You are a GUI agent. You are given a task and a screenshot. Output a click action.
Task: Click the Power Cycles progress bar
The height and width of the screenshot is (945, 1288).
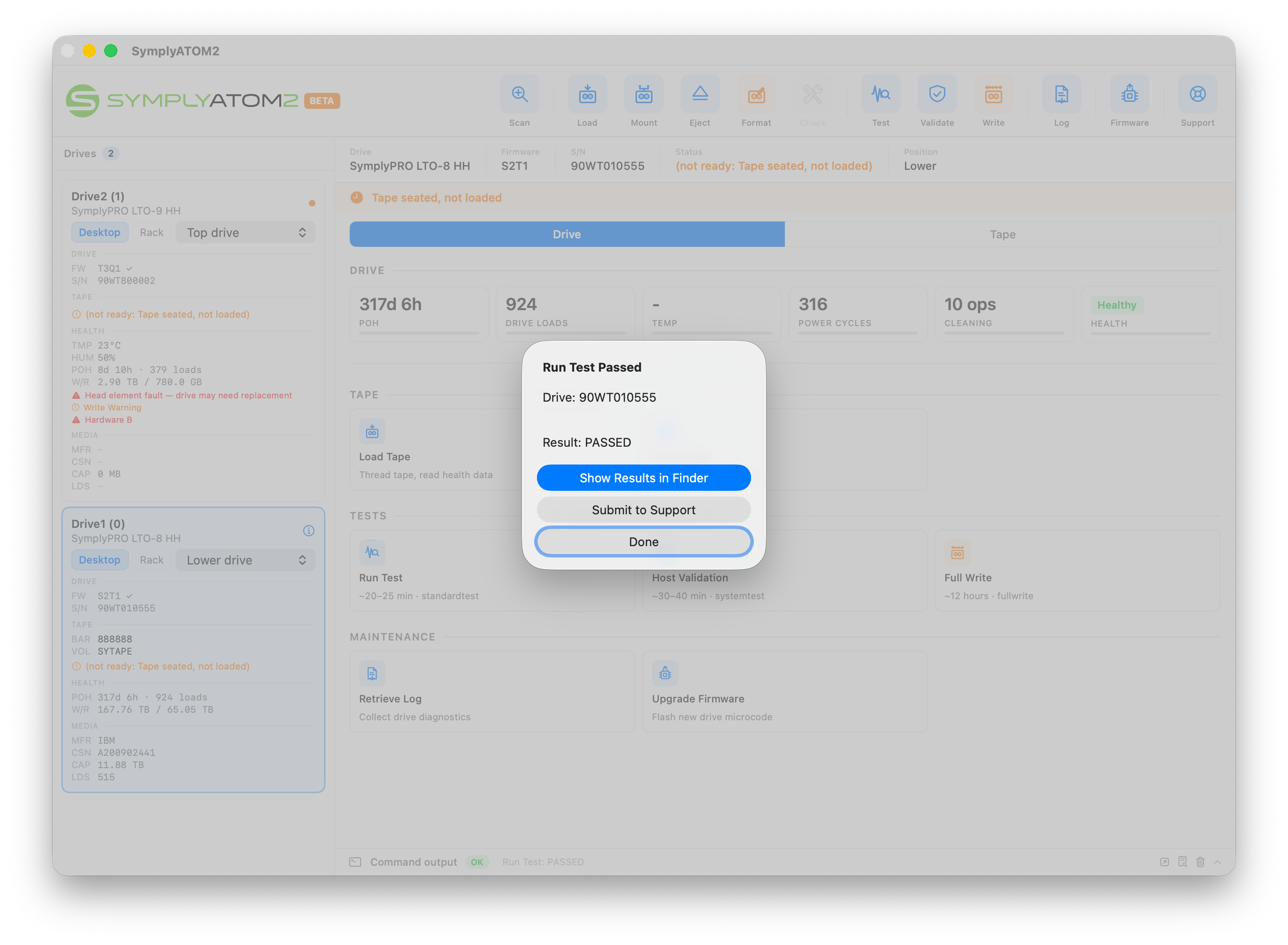(859, 333)
